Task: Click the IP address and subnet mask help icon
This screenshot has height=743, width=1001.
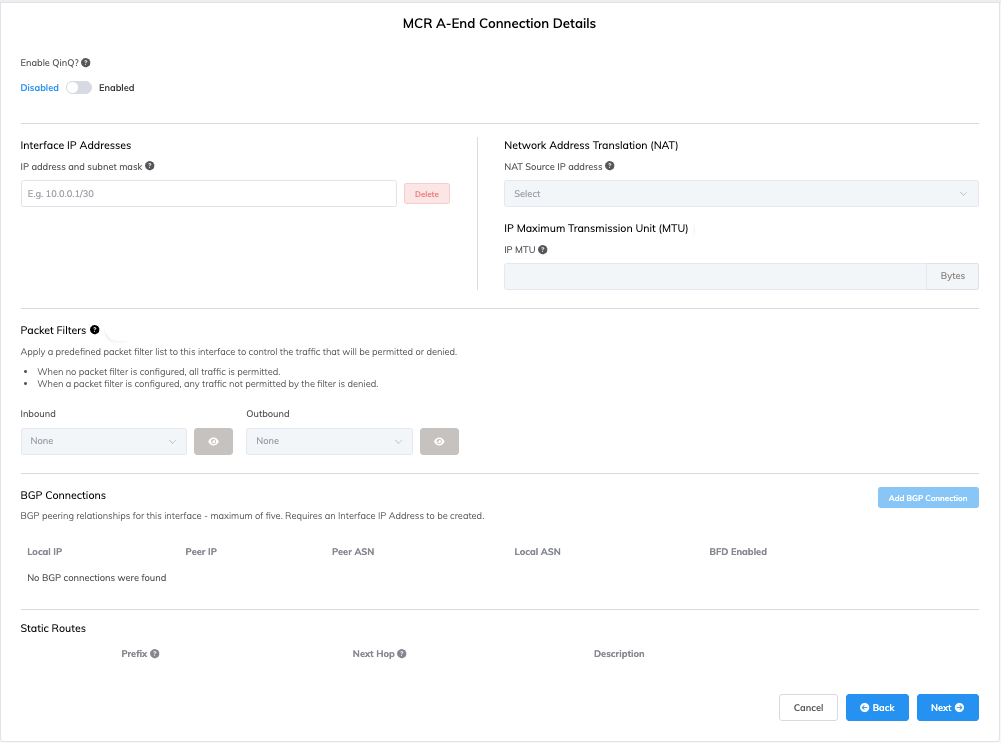Action: click(149, 166)
